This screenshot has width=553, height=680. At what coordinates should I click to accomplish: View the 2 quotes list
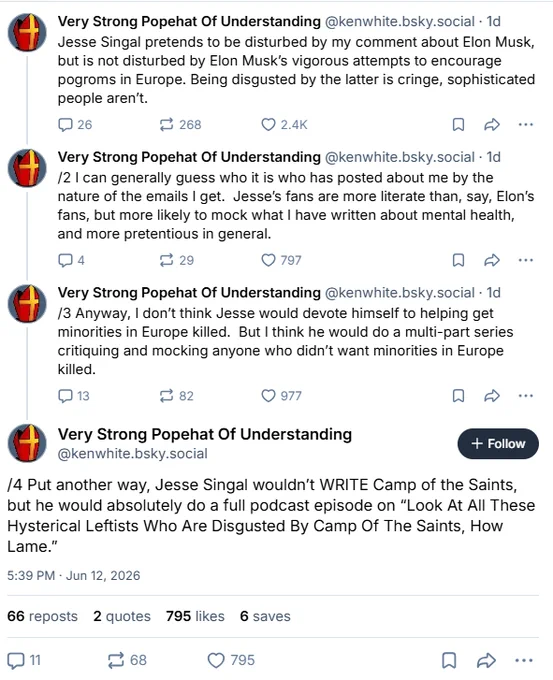point(122,616)
